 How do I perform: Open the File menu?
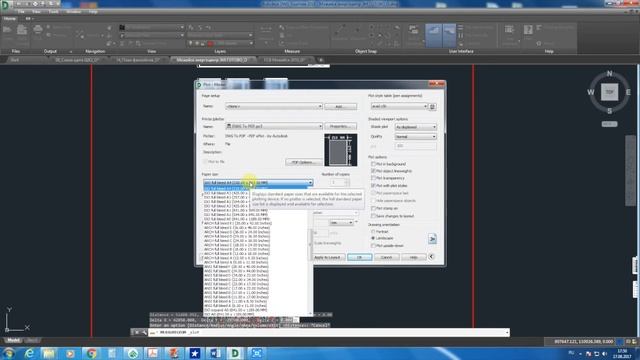pos(21,12)
